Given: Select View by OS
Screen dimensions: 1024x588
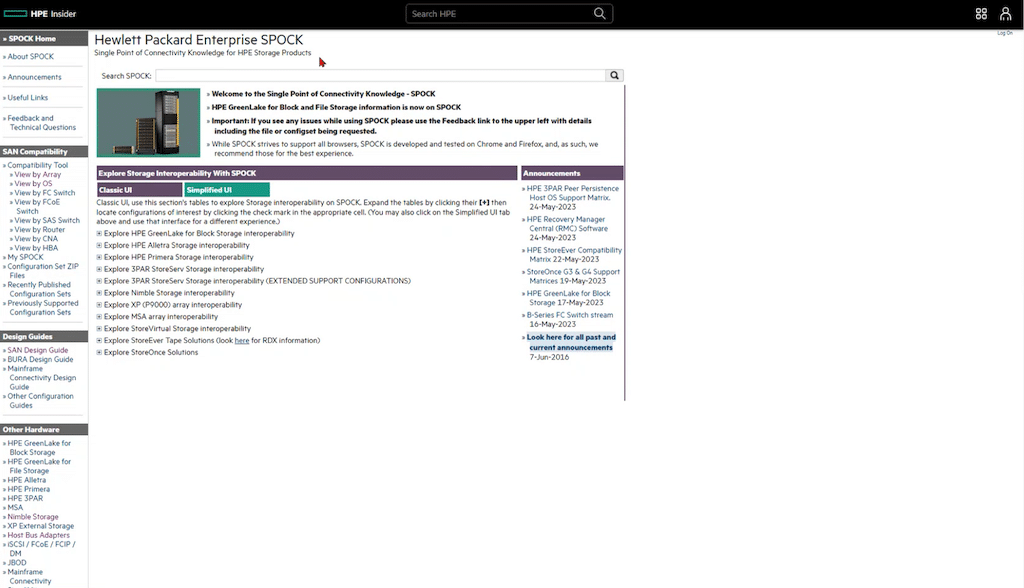Looking at the screenshot, I should [33, 184].
